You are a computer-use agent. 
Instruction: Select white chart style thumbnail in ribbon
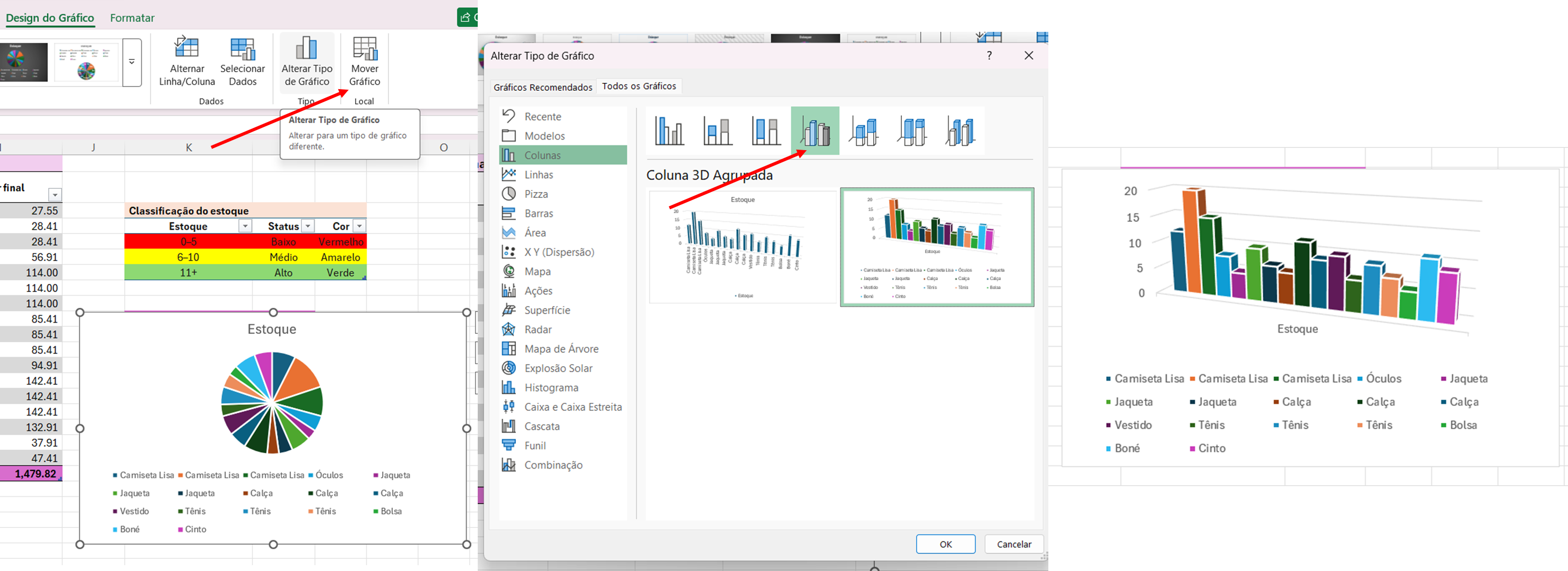[87, 62]
